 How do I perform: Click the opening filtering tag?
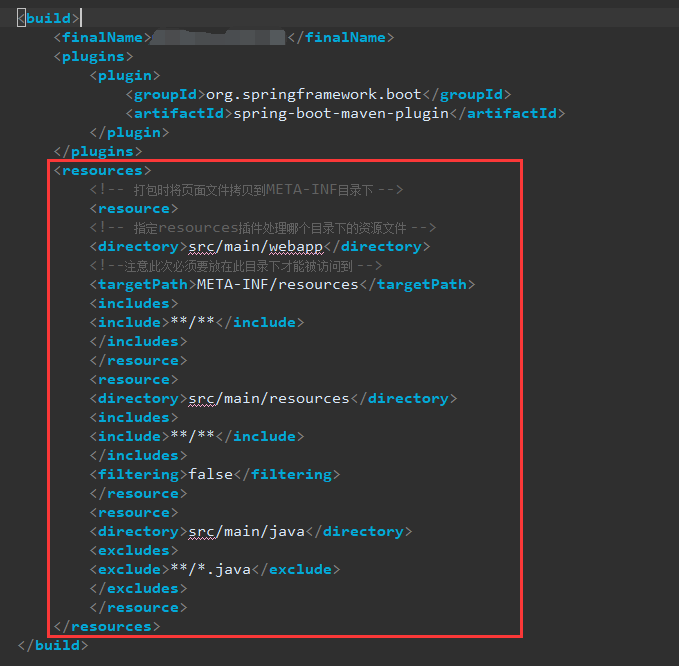coord(139,474)
